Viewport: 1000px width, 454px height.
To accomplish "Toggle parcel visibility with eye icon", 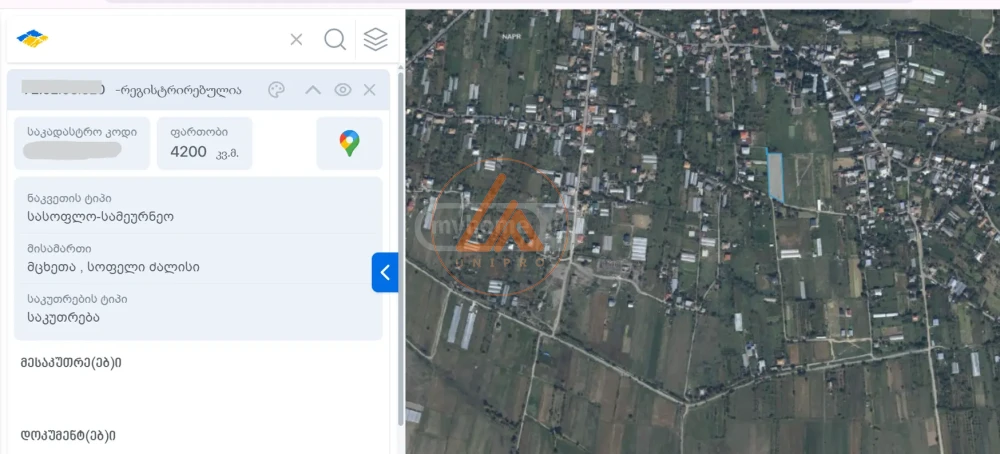I will [x=343, y=90].
